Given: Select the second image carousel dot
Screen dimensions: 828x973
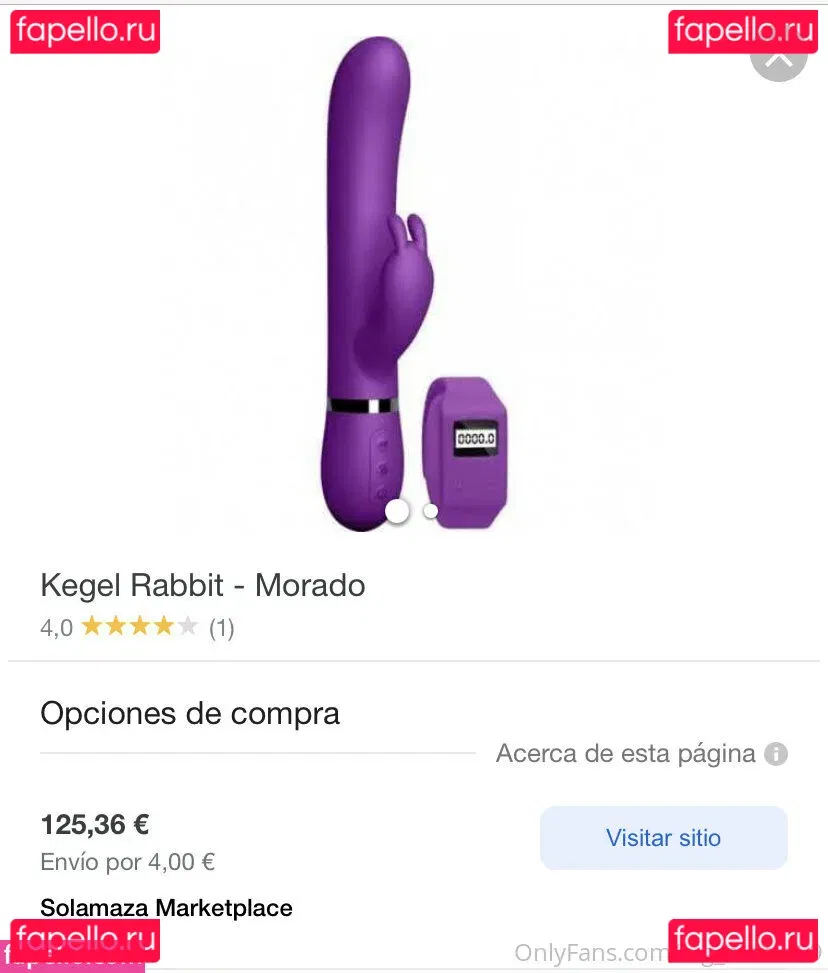Looking at the screenshot, I should point(430,511).
